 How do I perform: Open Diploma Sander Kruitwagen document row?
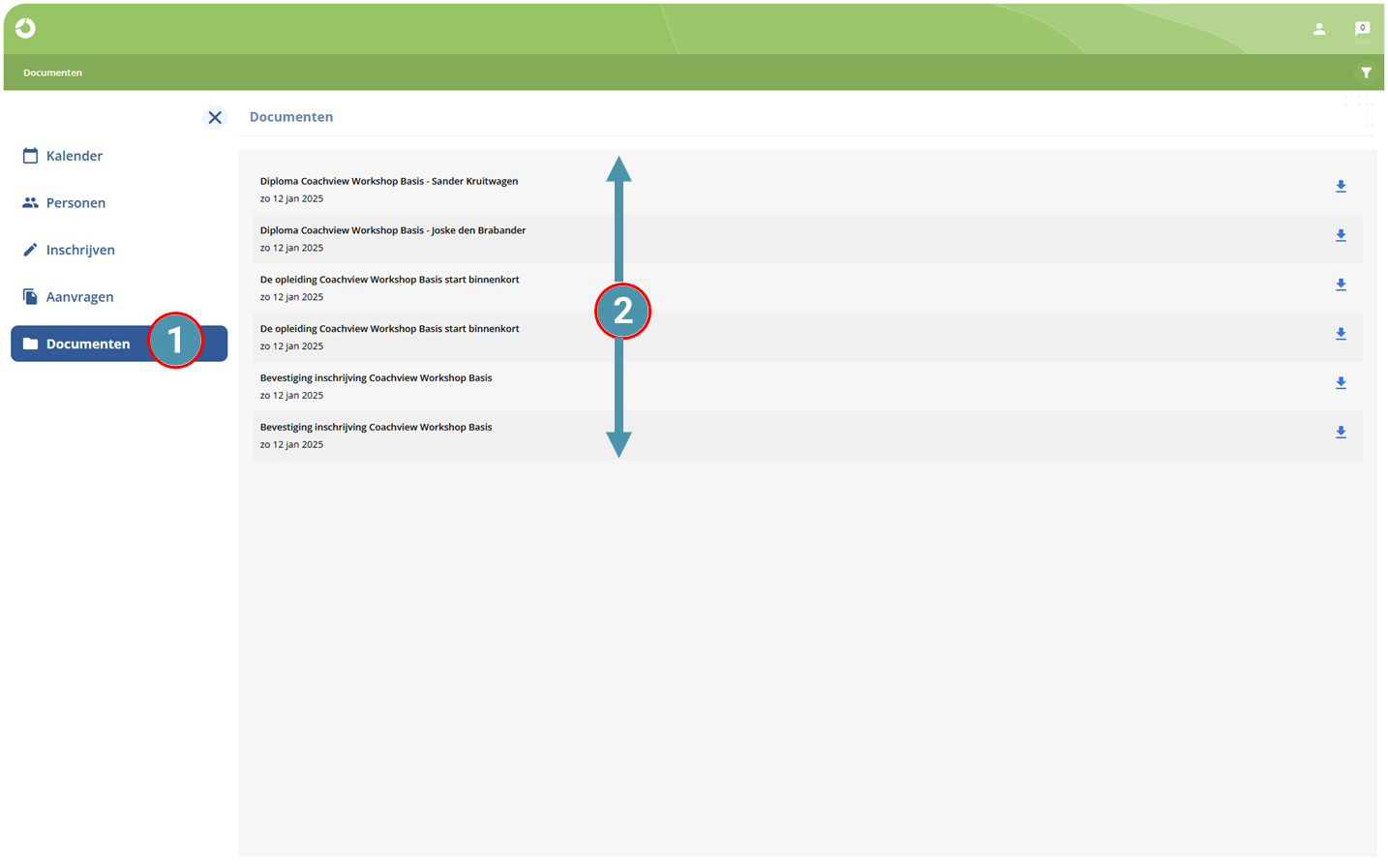(807, 190)
